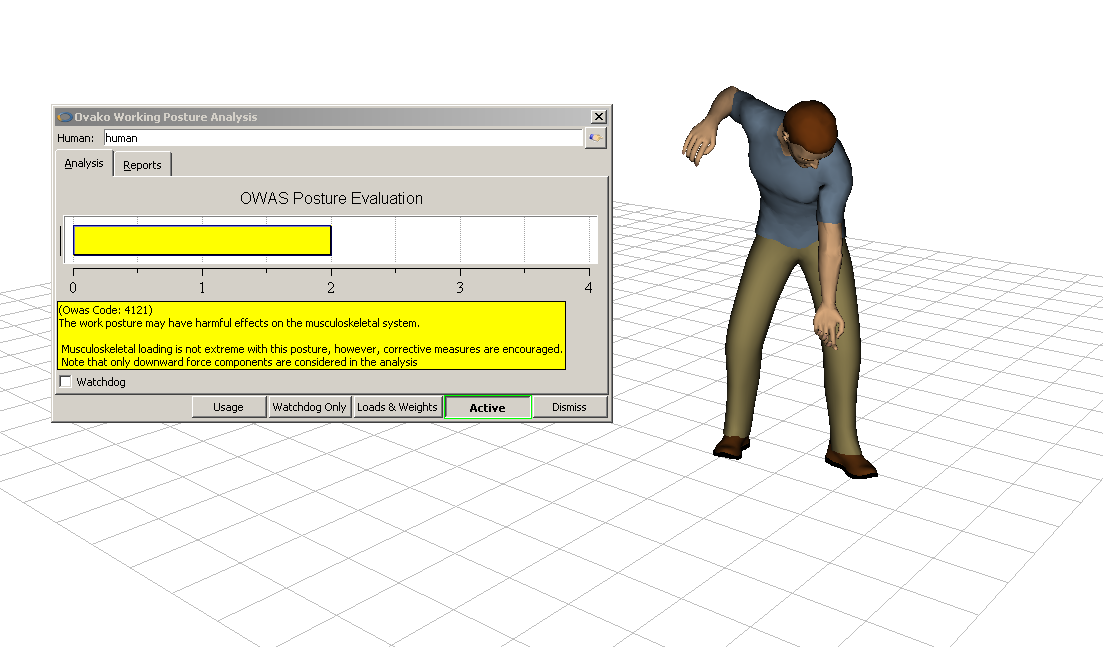
Task: Click the Watchdog Only button
Action: (310, 407)
